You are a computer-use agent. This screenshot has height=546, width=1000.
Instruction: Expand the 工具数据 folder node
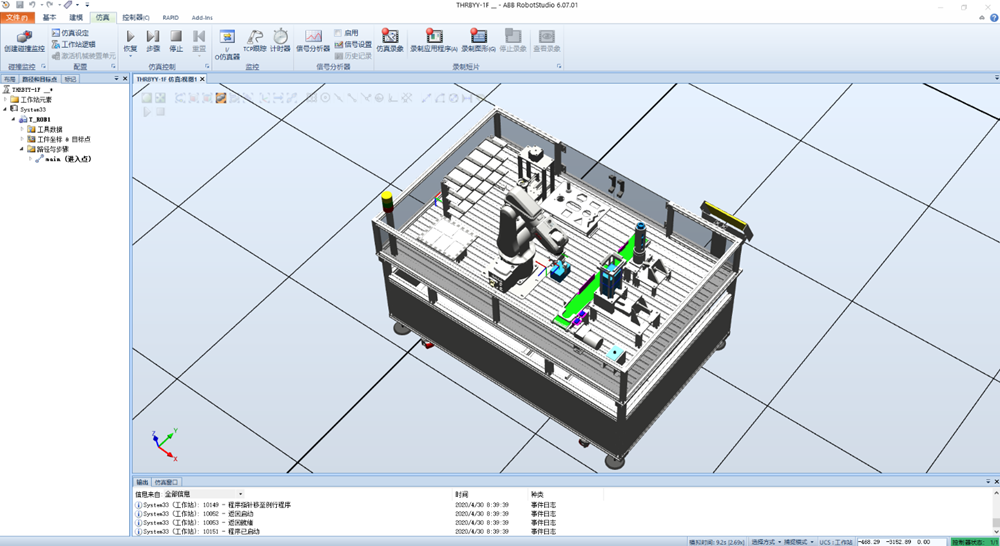(21, 129)
